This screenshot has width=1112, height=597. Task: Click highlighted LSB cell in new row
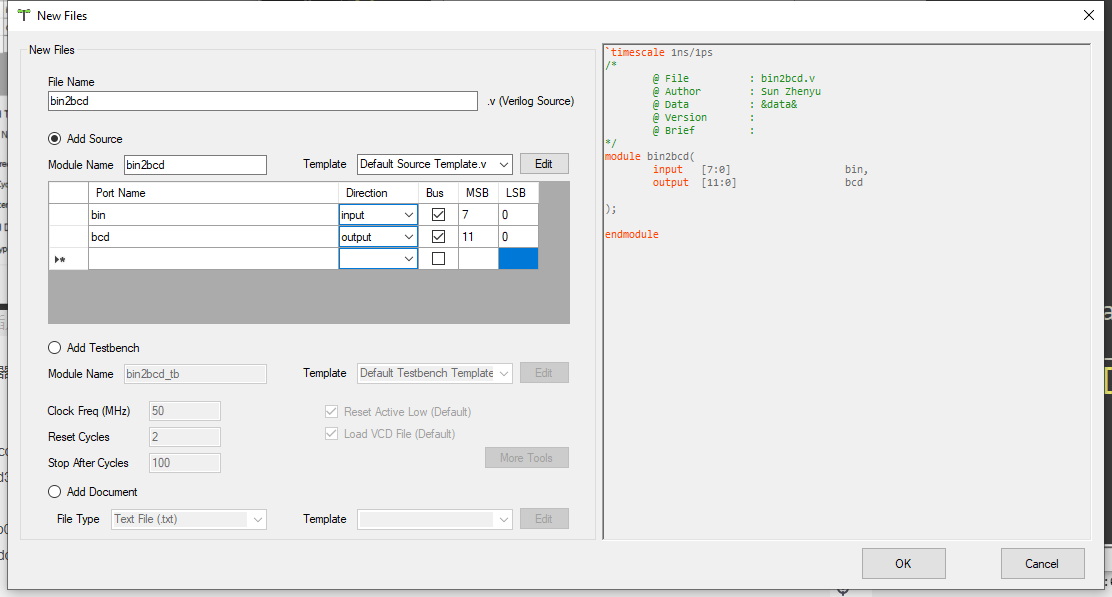tap(518, 259)
